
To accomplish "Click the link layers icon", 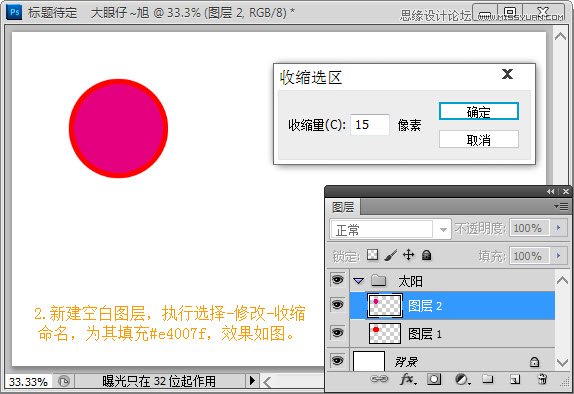I will (379, 379).
